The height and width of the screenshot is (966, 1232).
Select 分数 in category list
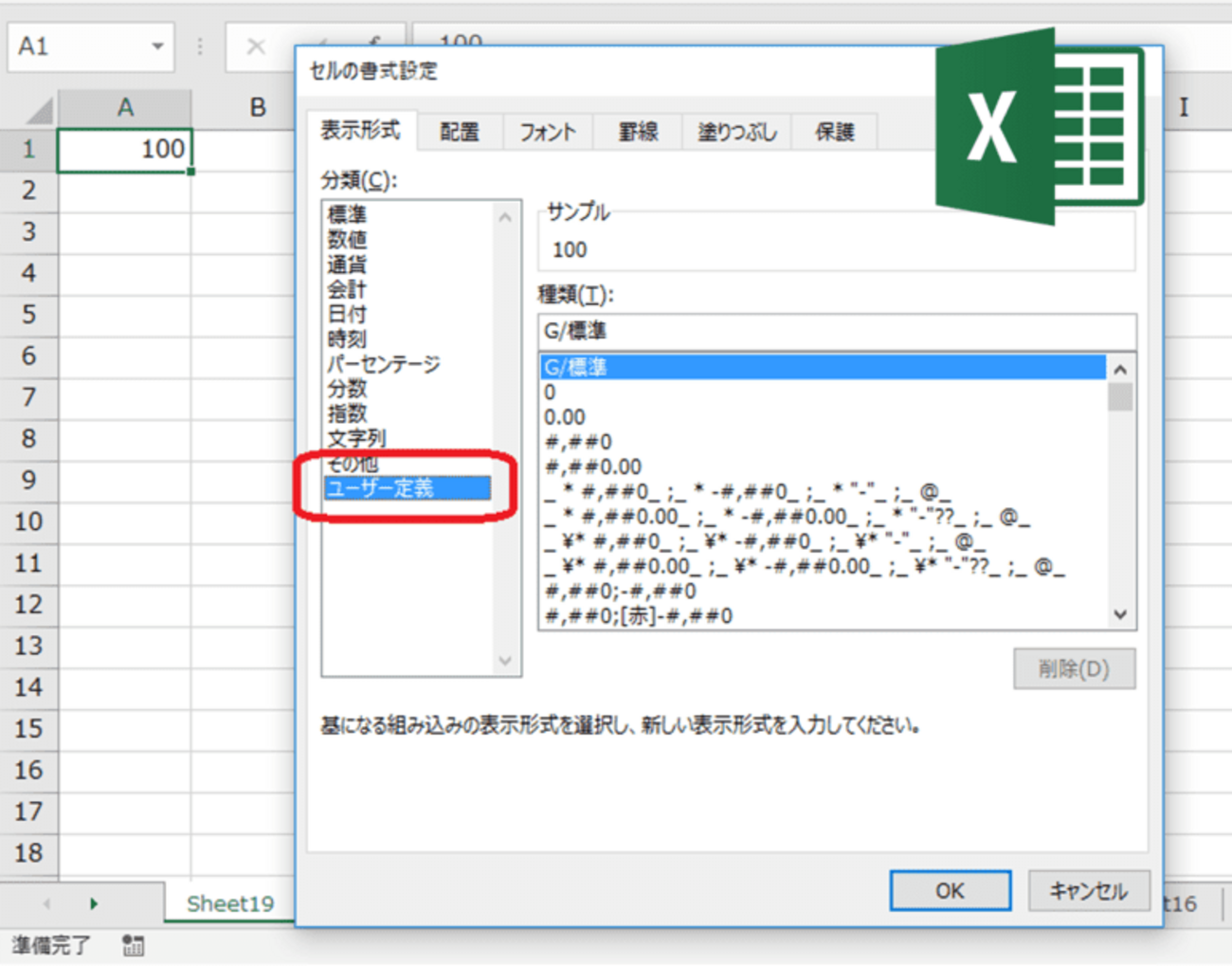(347, 389)
